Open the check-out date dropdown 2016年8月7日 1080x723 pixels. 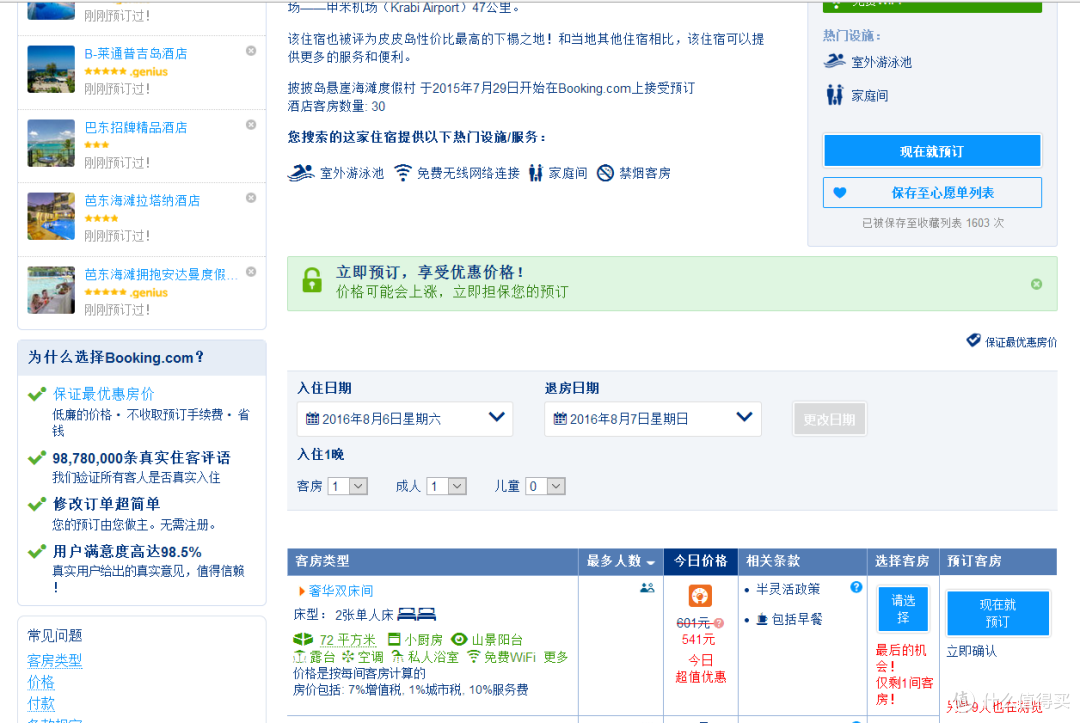tap(652, 419)
